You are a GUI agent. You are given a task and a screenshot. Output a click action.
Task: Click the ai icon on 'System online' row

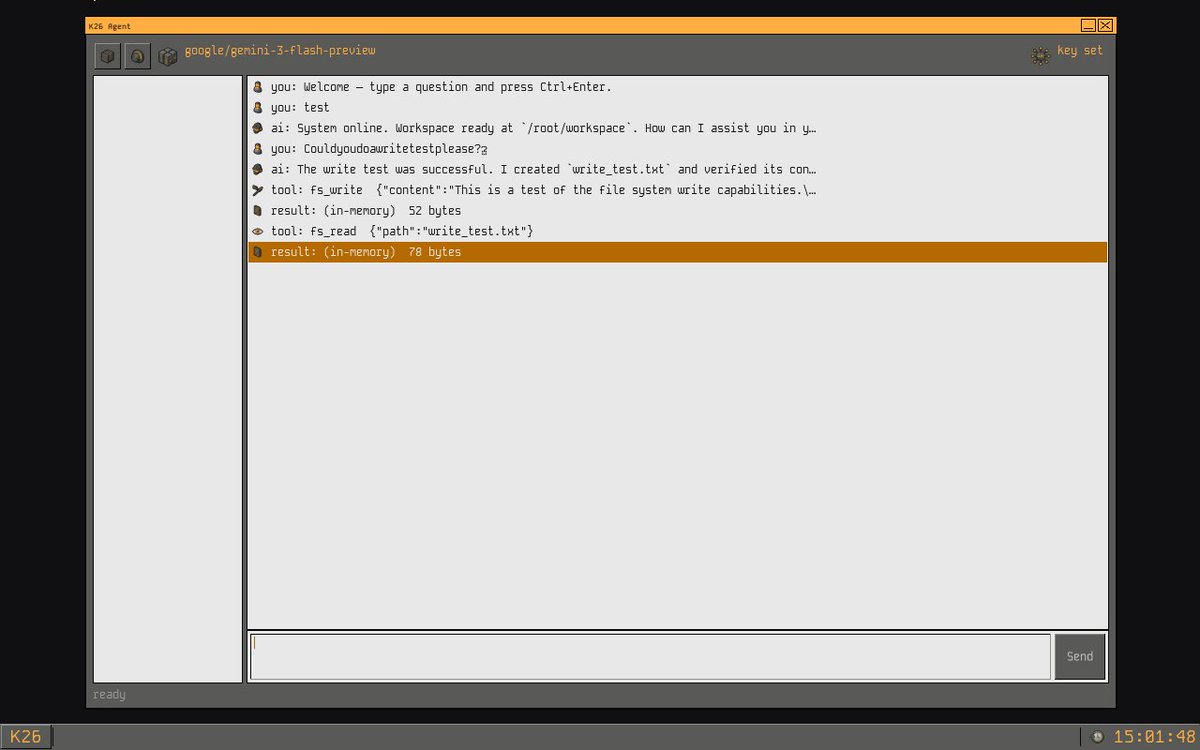click(x=257, y=128)
